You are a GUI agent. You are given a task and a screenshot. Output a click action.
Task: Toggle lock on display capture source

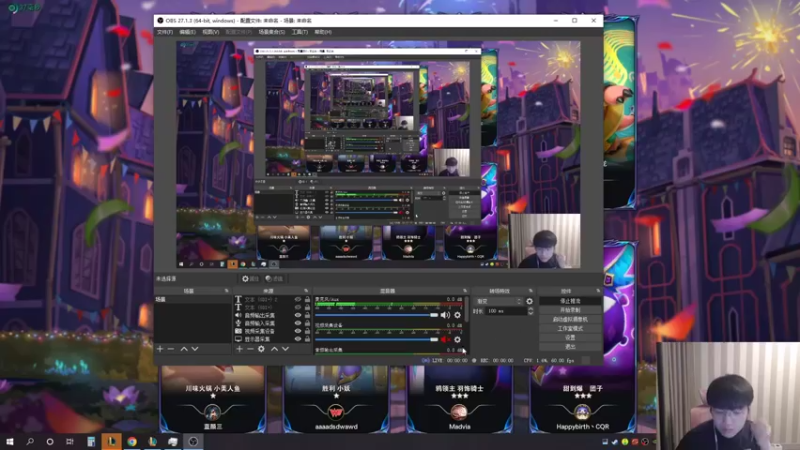pyautogui.click(x=307, y=339)
